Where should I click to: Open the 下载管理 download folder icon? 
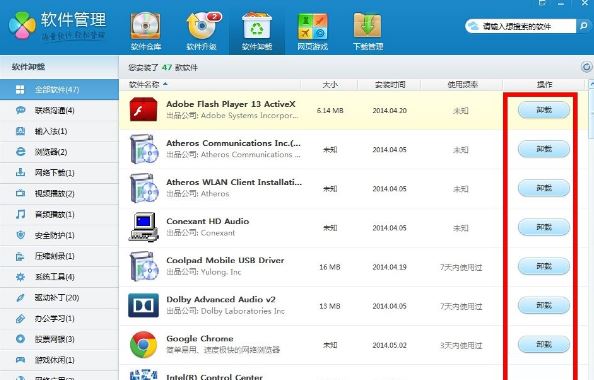tap(367, 26)
